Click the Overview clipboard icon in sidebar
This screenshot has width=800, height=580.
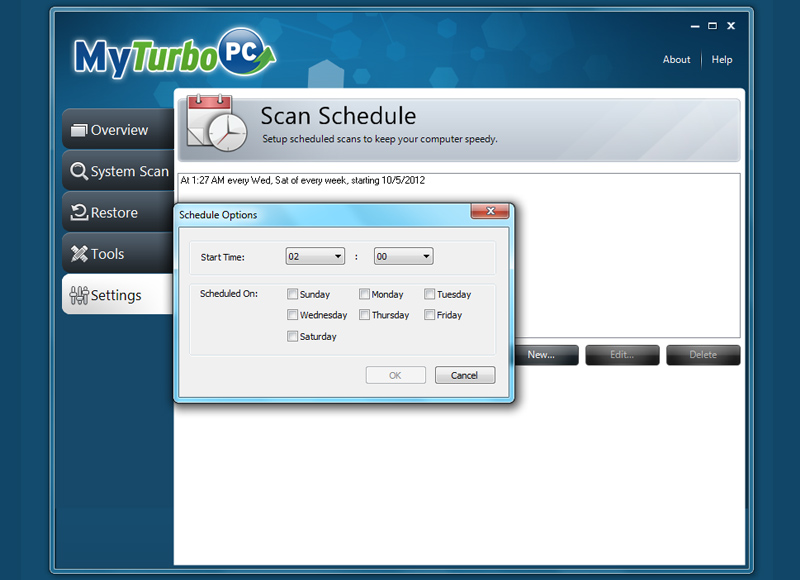(78, 130)
